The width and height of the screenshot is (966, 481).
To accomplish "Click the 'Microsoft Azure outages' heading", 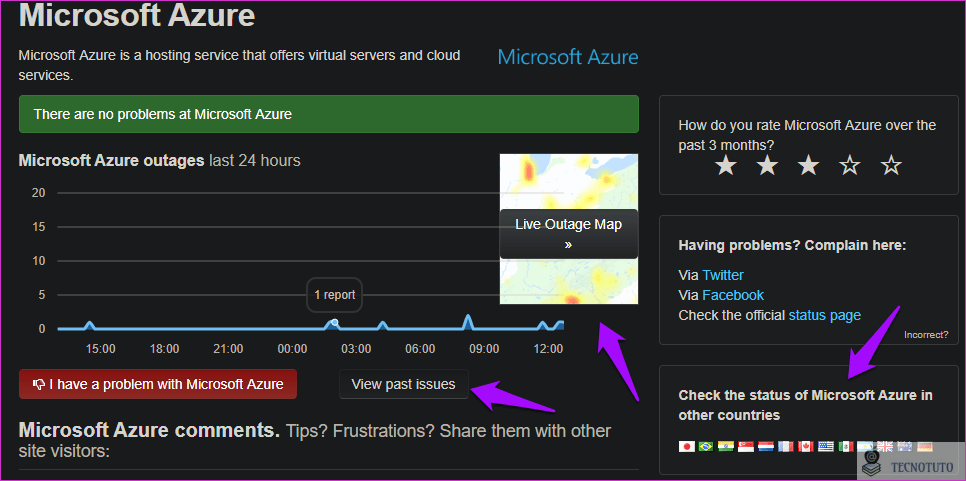I will point(112,161).
